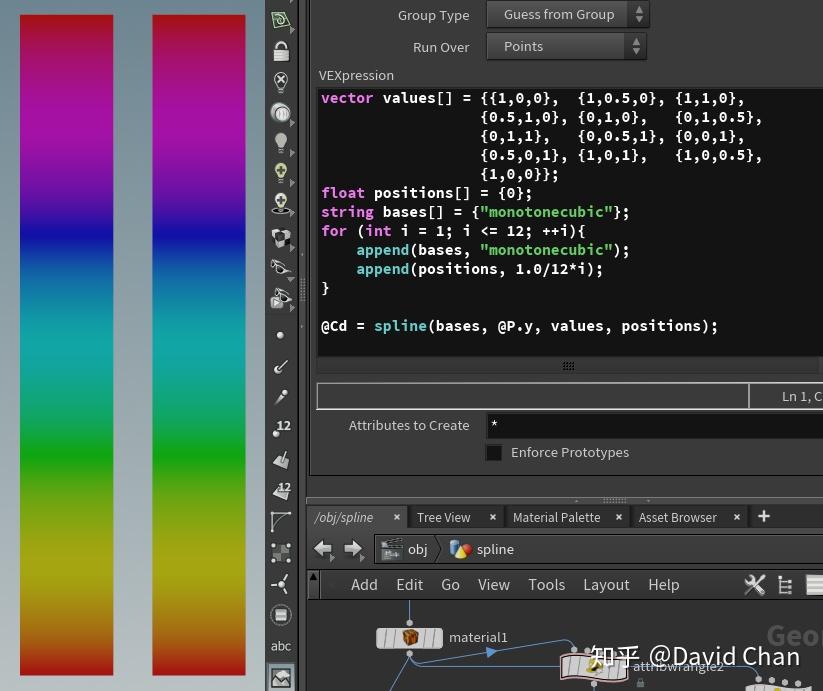Switch to the Asset Browser tab
Image resolution: width=823 pixels, height=691 pixels.
coord(677,517)
